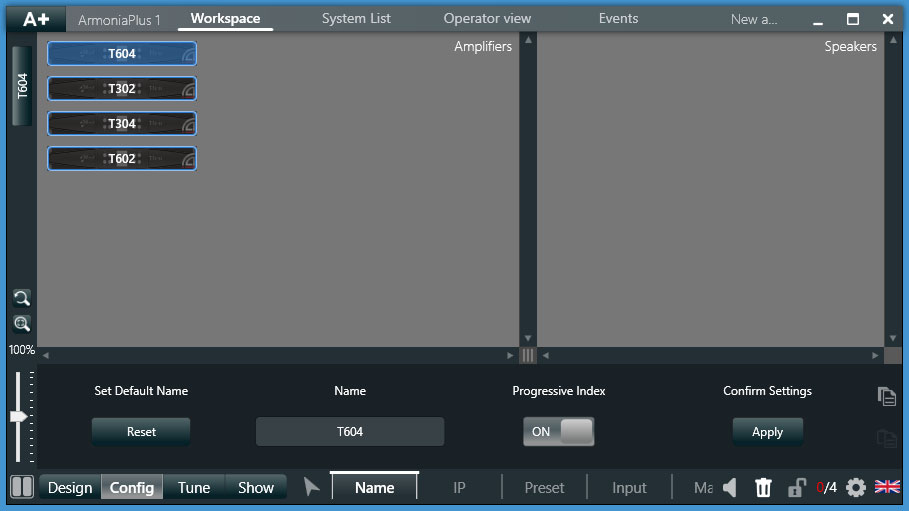Select the pointer arrow tool
The width and height of the screenshot is (909, 511).
point(311,487)
